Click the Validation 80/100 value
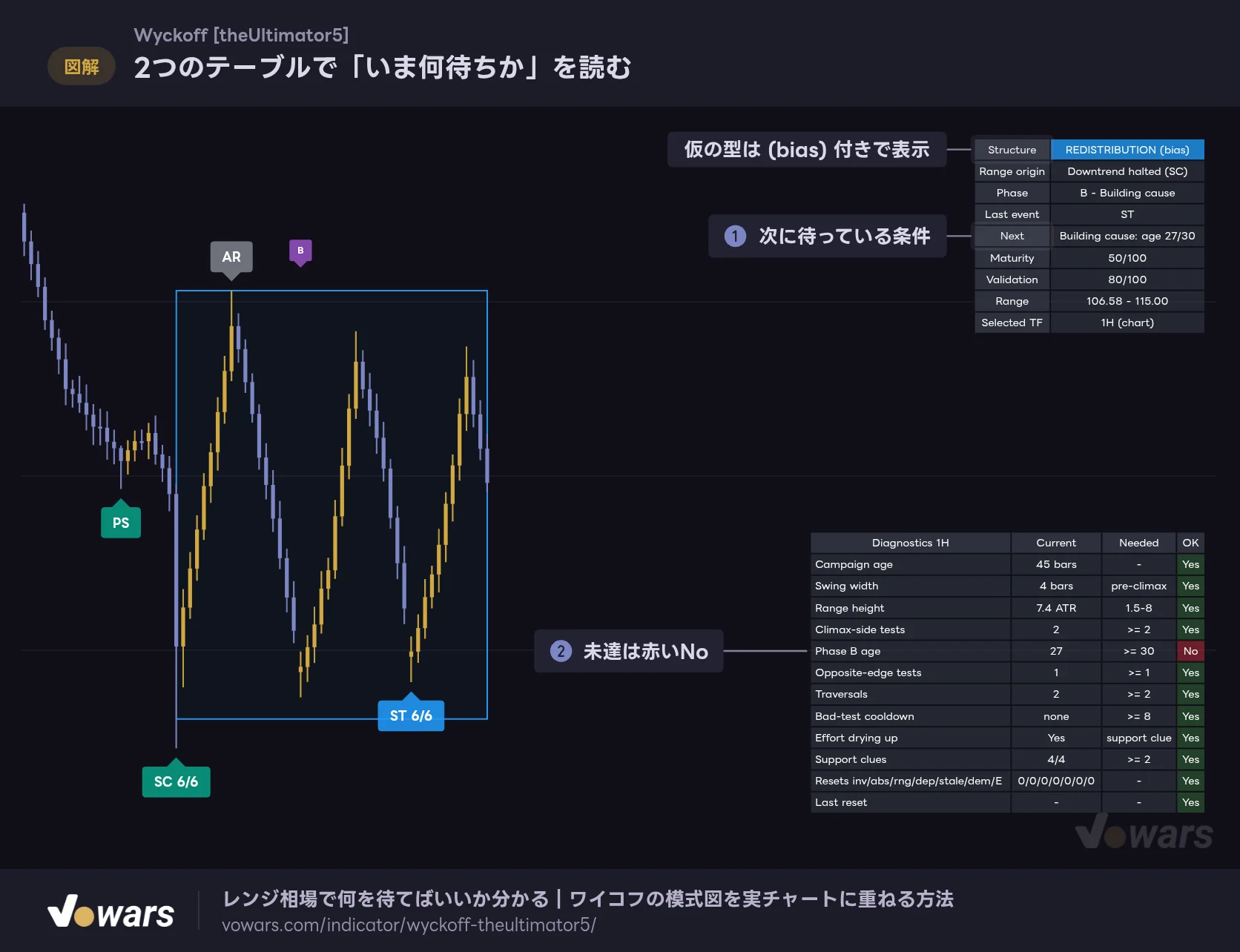Screen dimensions: 1240x952 [x=1127, y=280]
